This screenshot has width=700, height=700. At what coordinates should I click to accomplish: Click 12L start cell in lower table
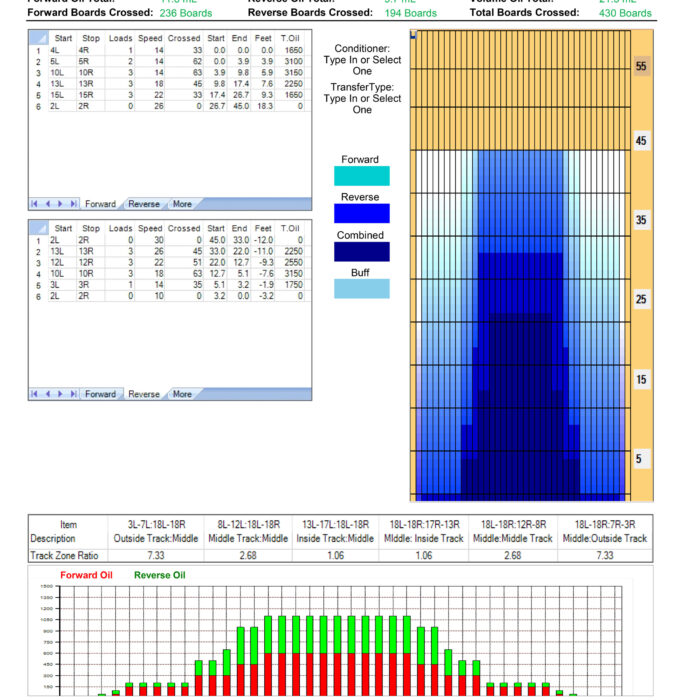point(62,262)
